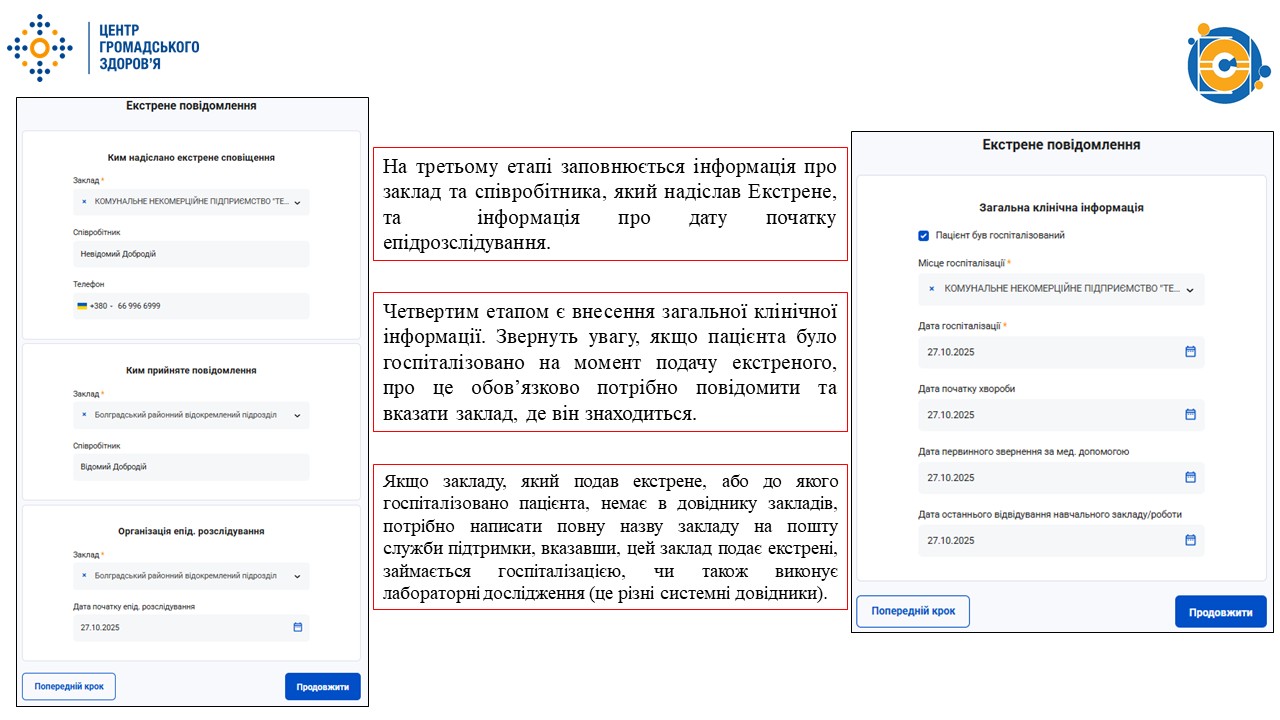
Task: Open calendar icon for Дата початку хвороби
Action: click(1189, 414)
